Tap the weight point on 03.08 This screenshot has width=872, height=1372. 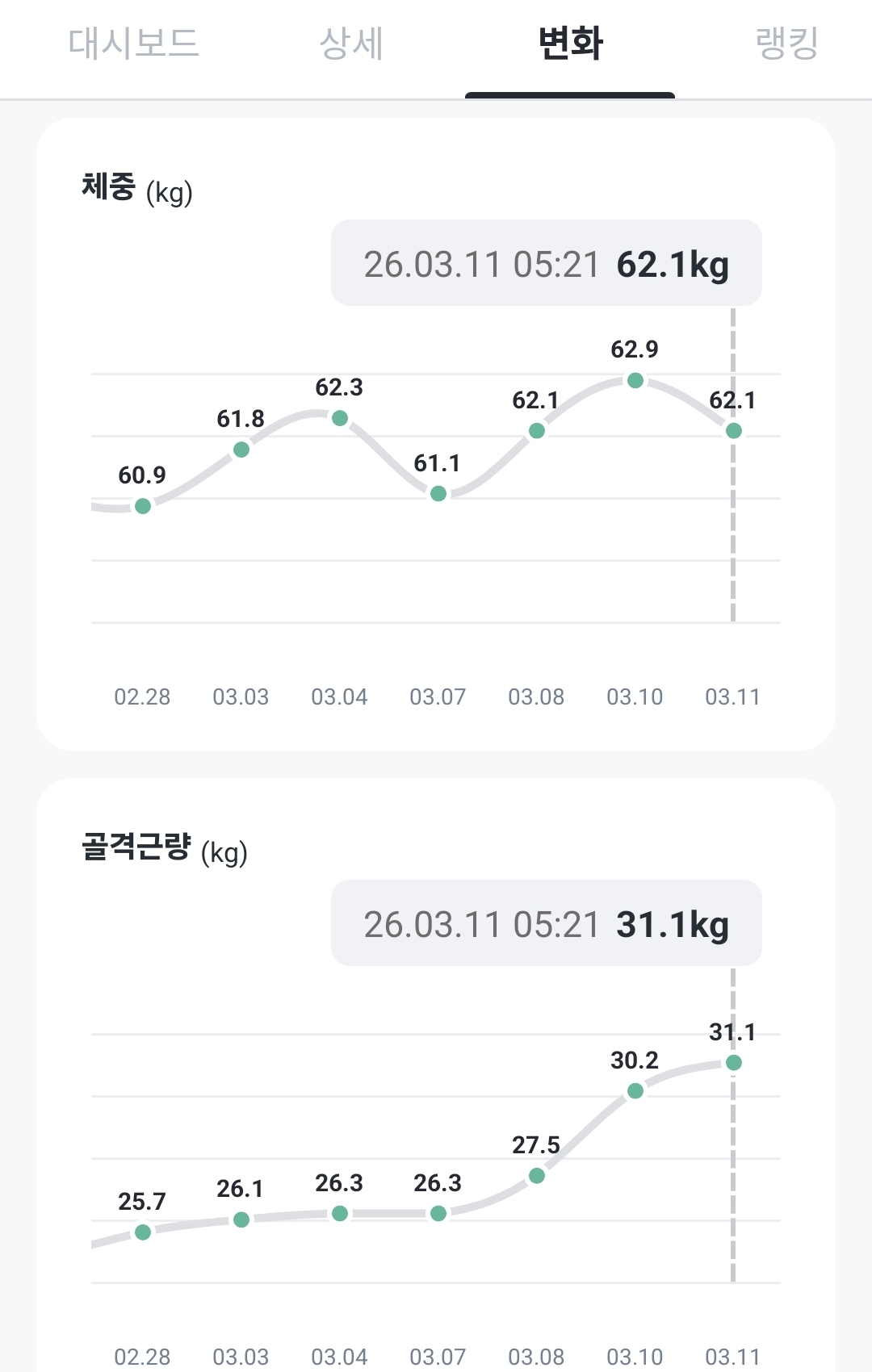click(537, 431)
